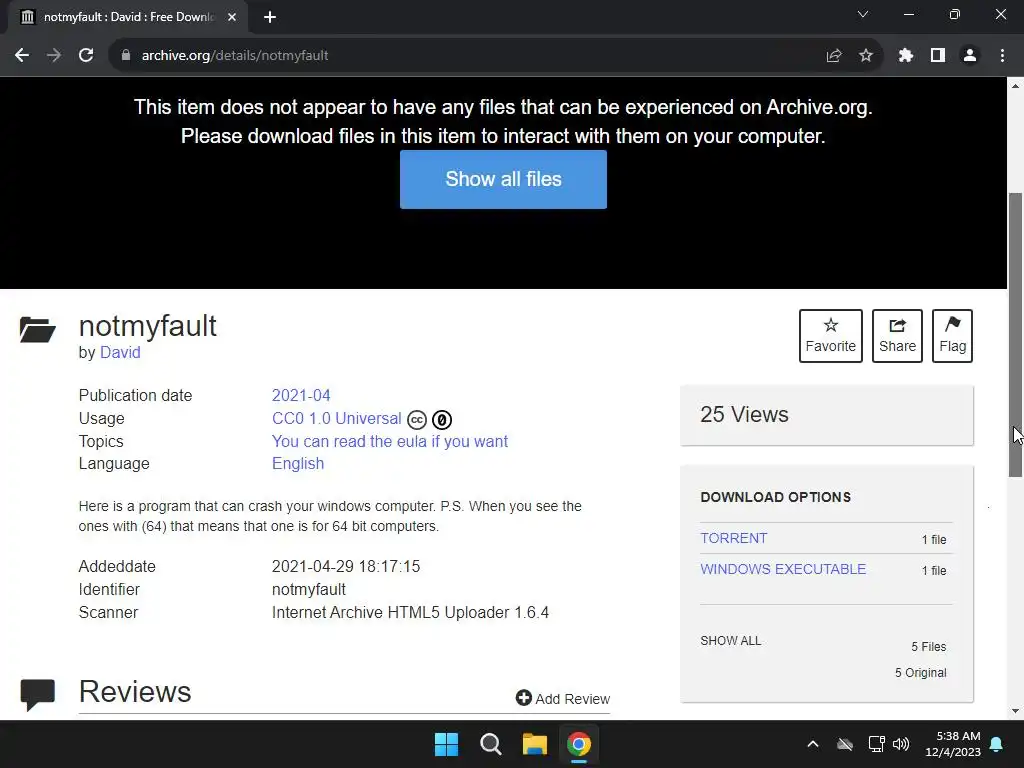Click the Share button for this item
Viewport: 1024px width, 768px height.
click(x=897, y=336)
